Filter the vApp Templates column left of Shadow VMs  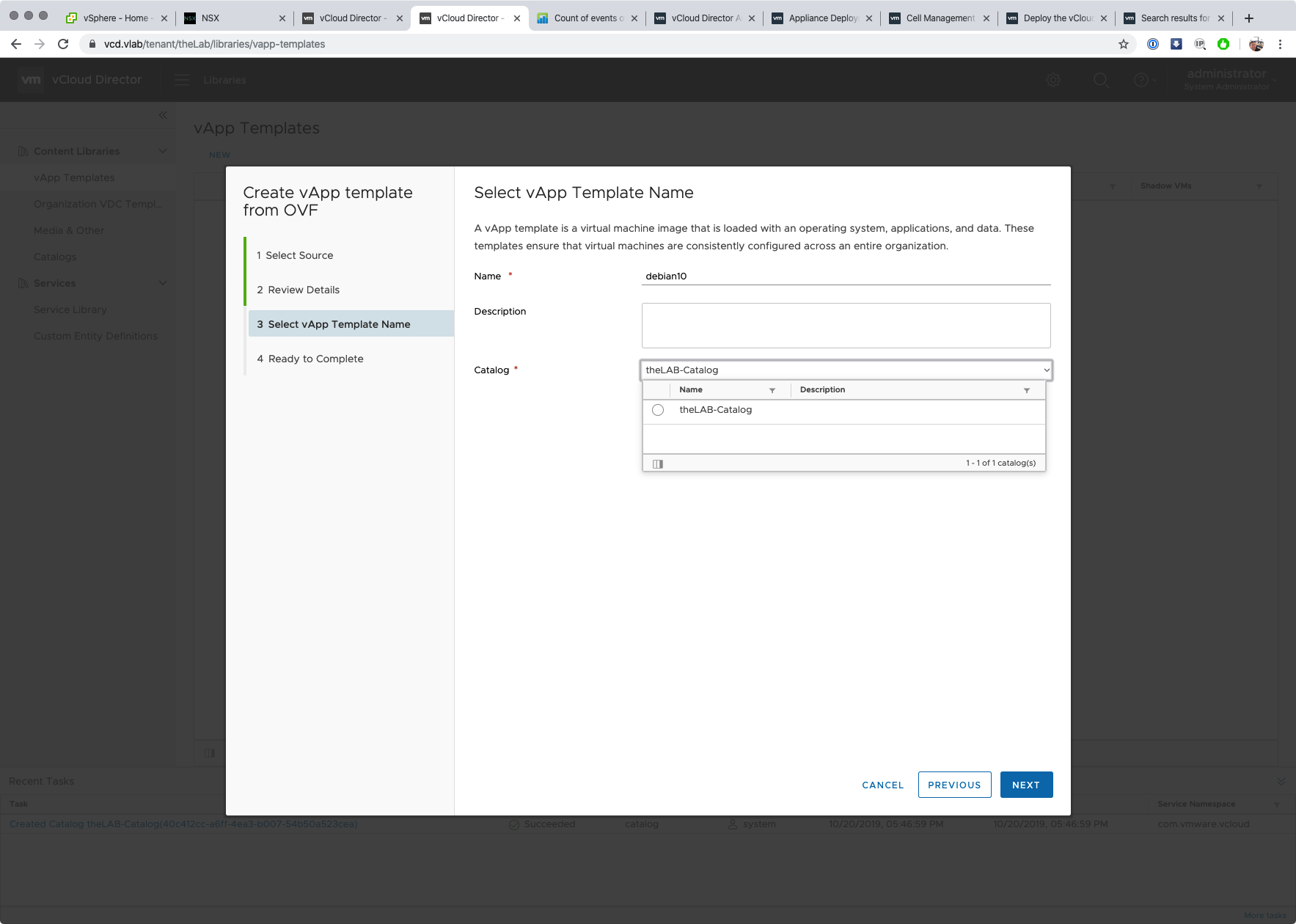[x=1113, y=186]
